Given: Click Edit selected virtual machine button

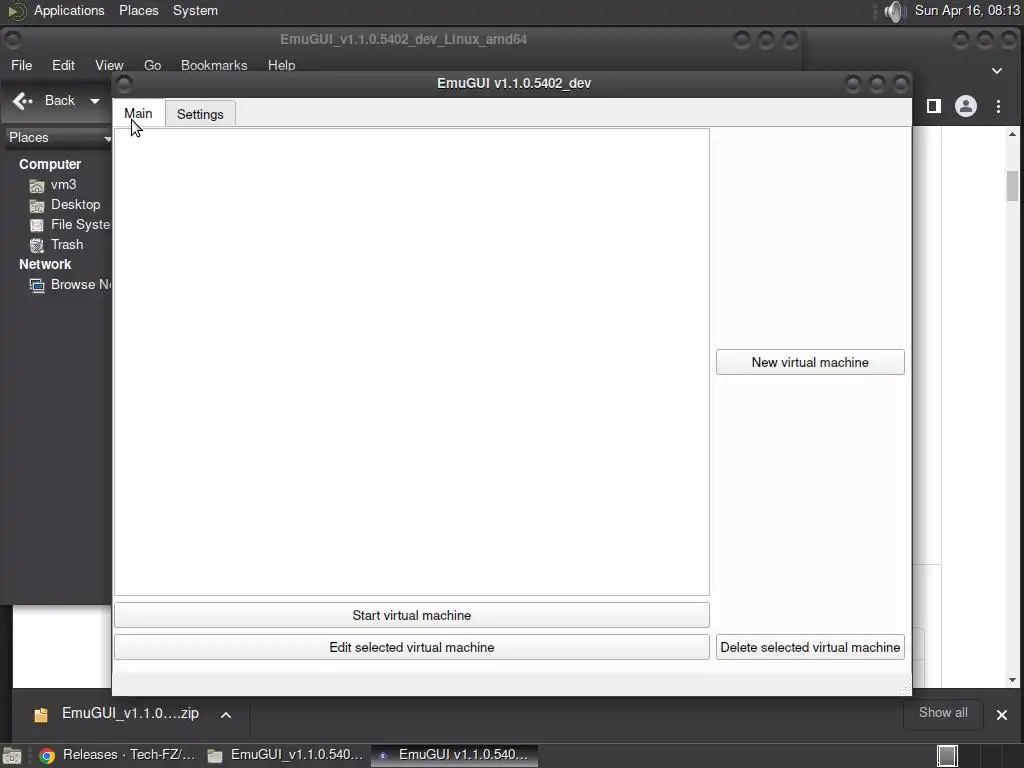Looking at the screenshot, I should coord(411,647).
